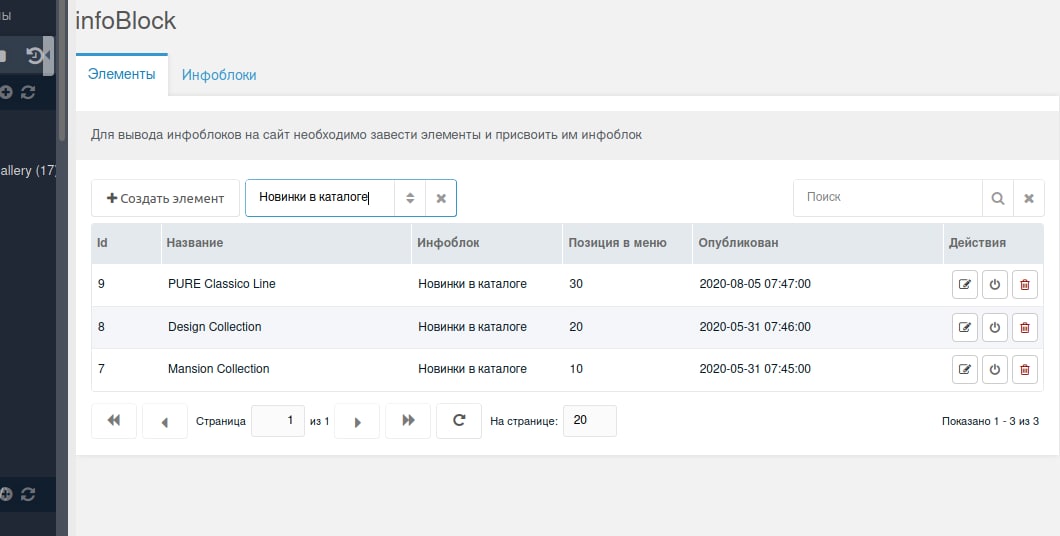Clear the Новинки в каталоге filter

(441, 198)
